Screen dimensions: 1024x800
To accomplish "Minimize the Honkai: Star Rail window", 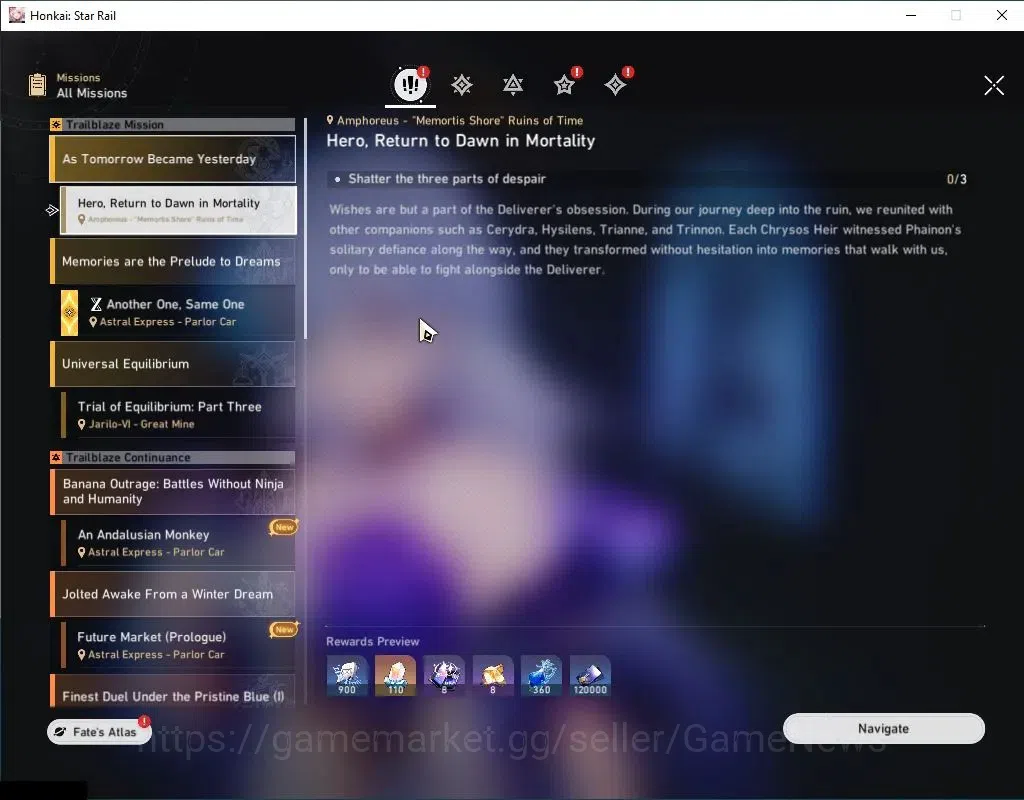I will point(911,15).
